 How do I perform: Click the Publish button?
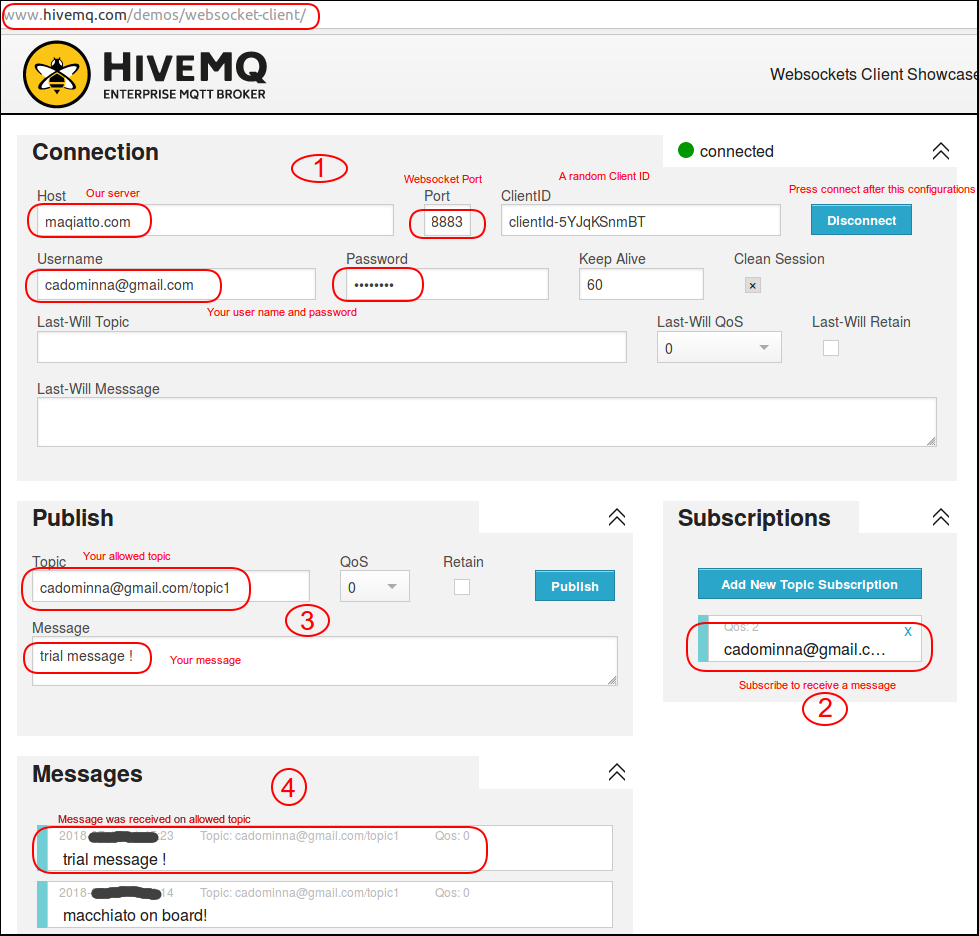[x=574, y=586]
